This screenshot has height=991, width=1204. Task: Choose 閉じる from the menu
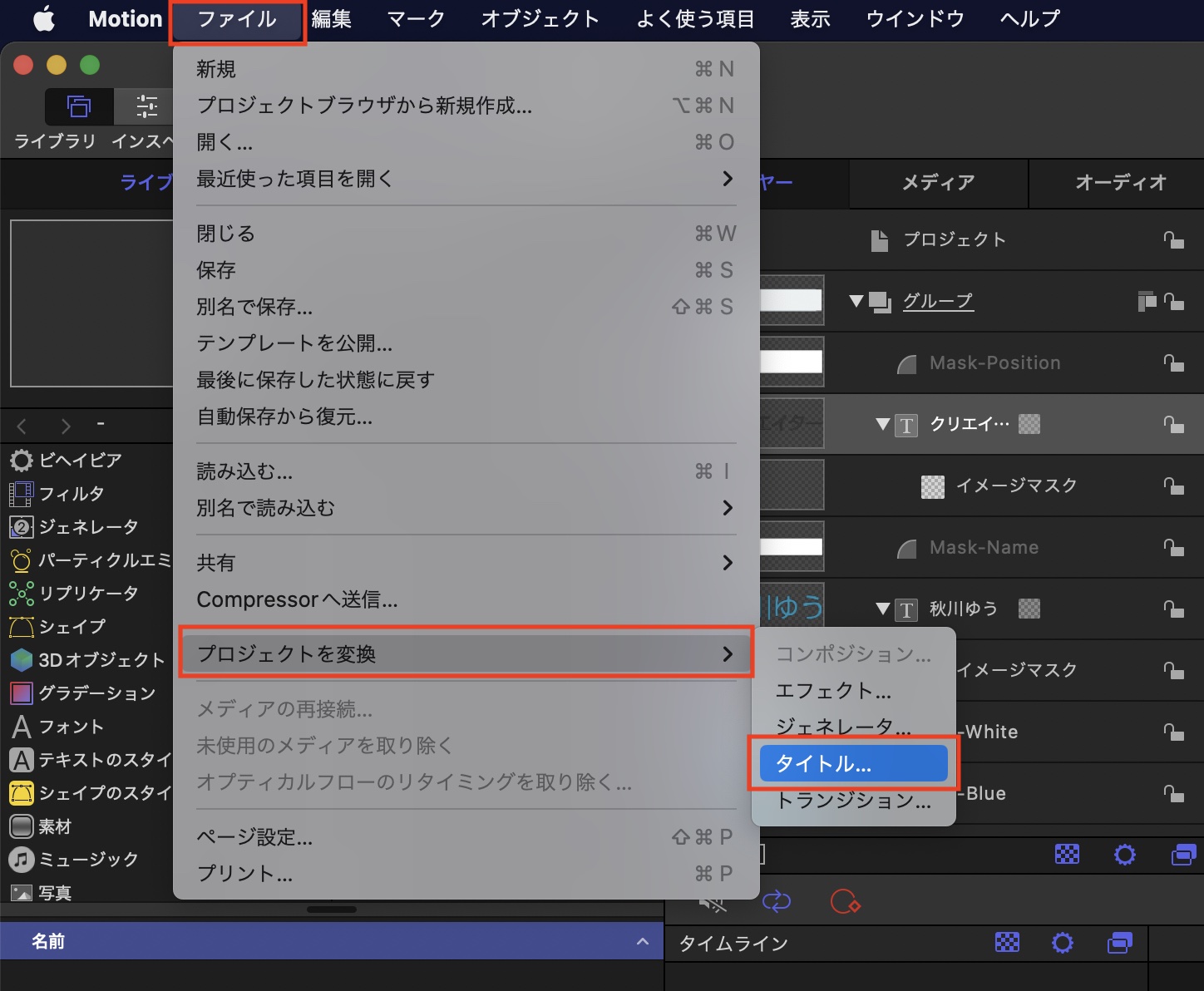click(466, 234)
